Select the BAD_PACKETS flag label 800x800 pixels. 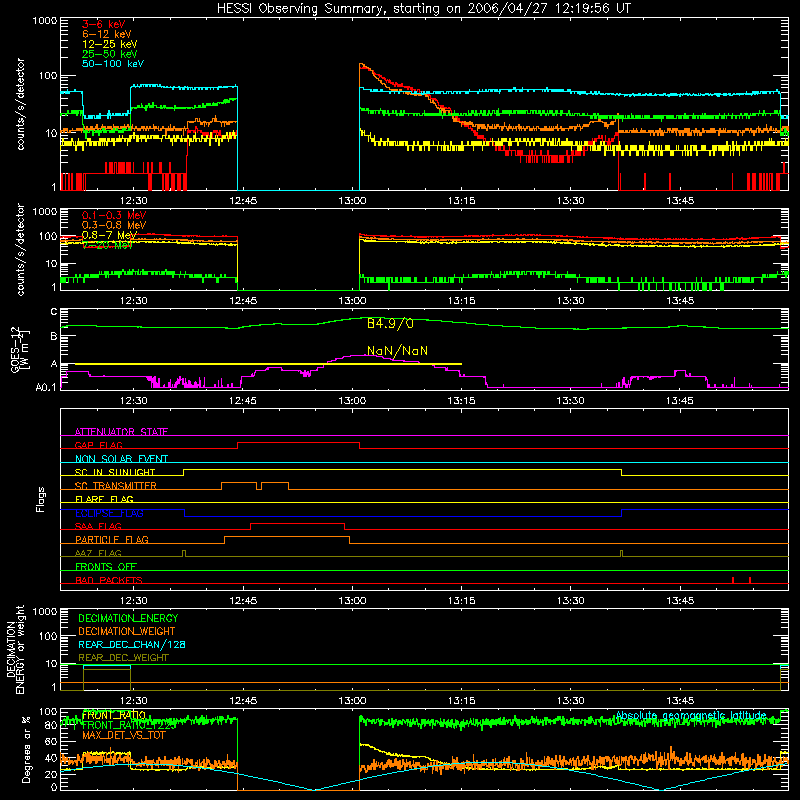coord(109,580)
